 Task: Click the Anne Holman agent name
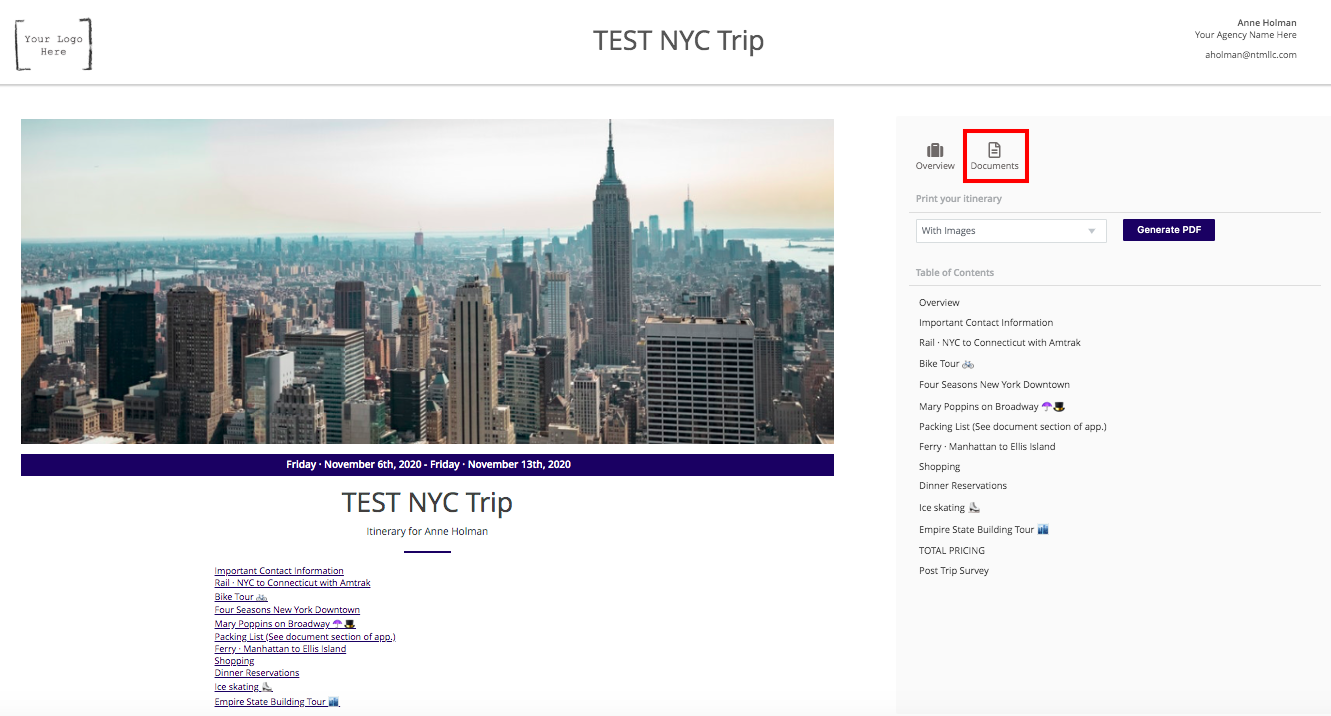coord(1267,23)
